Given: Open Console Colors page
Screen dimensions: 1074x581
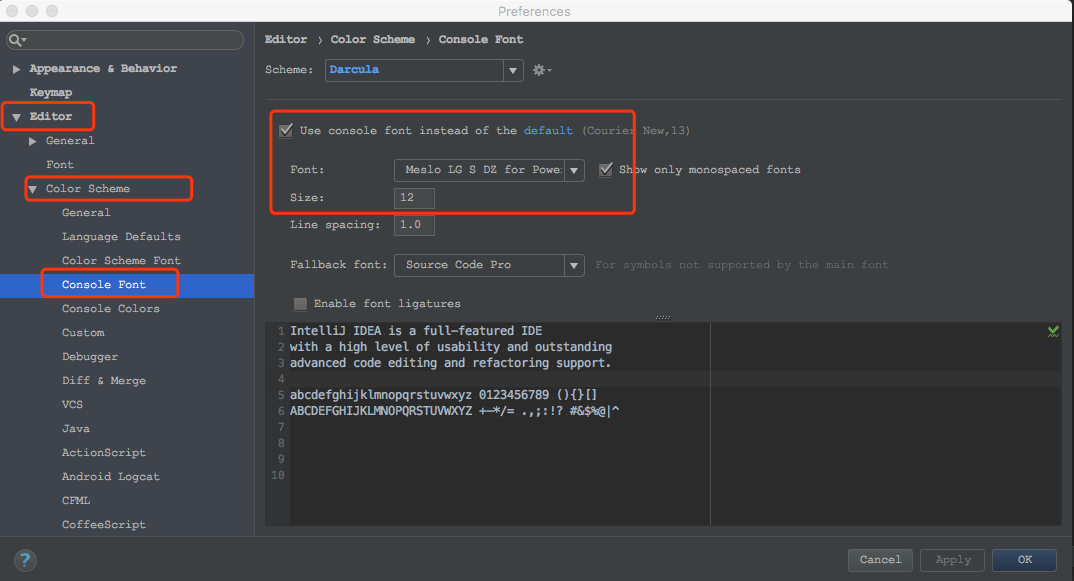Looking at the screenshot, I should click(x=111, y=308).
